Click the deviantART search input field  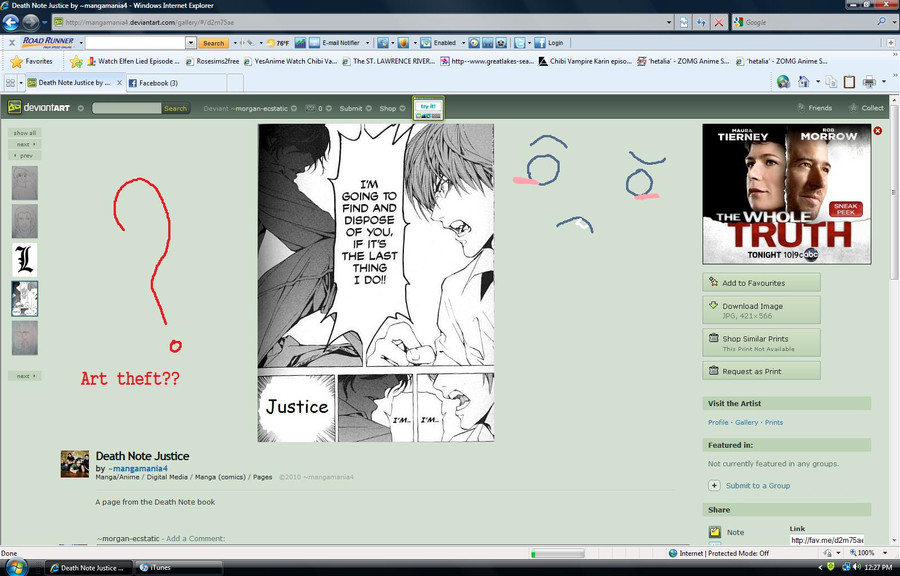(126, 108)
